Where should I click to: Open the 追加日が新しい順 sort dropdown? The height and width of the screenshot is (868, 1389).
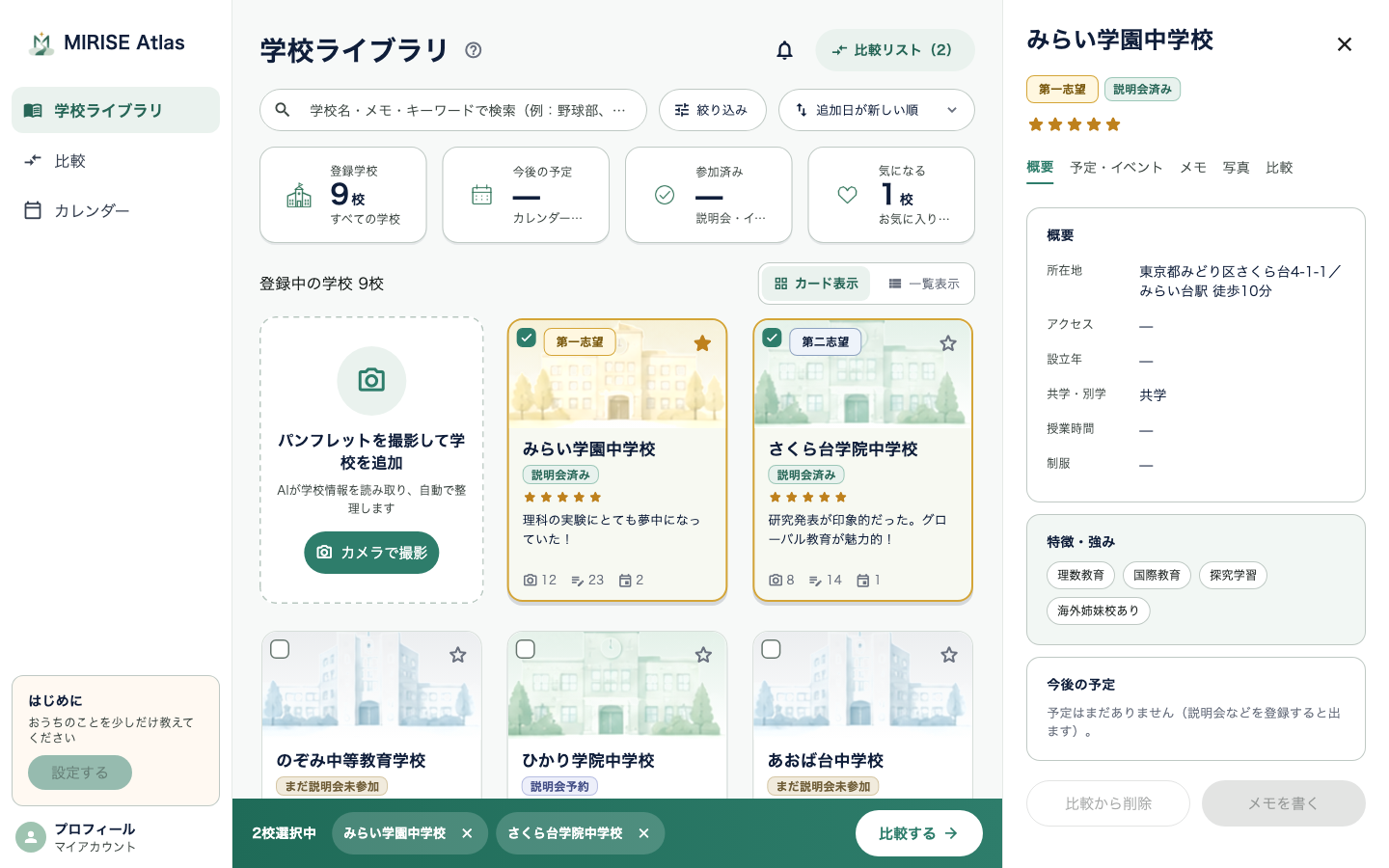click(877, 110)
